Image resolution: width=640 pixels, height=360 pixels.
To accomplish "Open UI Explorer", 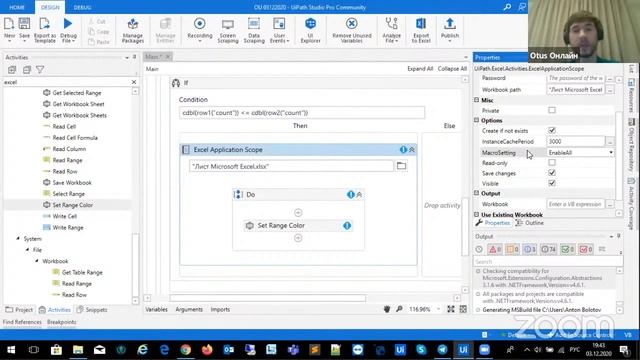I will click(x=310, y=29).
